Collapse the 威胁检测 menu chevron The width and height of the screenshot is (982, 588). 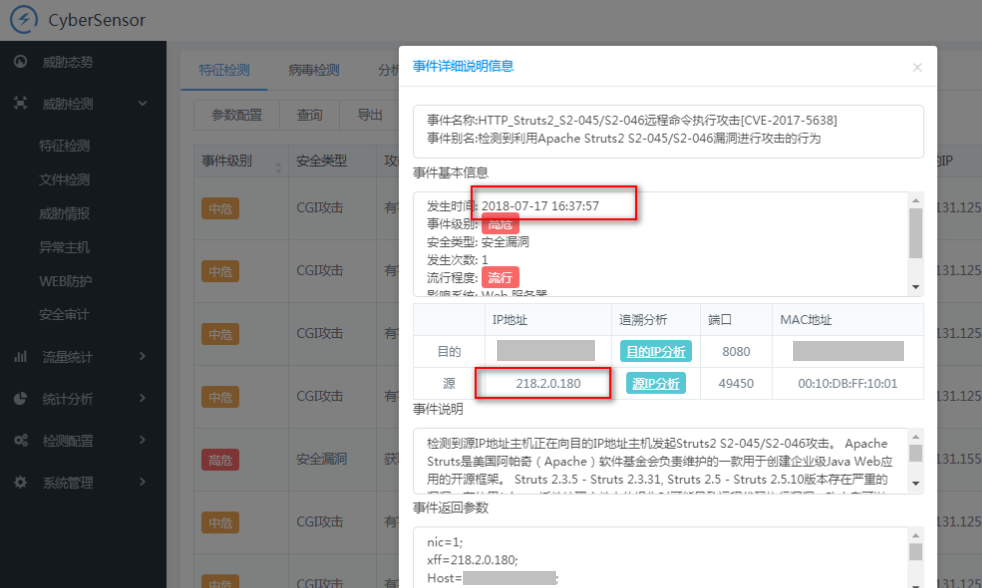pos(143,103)
